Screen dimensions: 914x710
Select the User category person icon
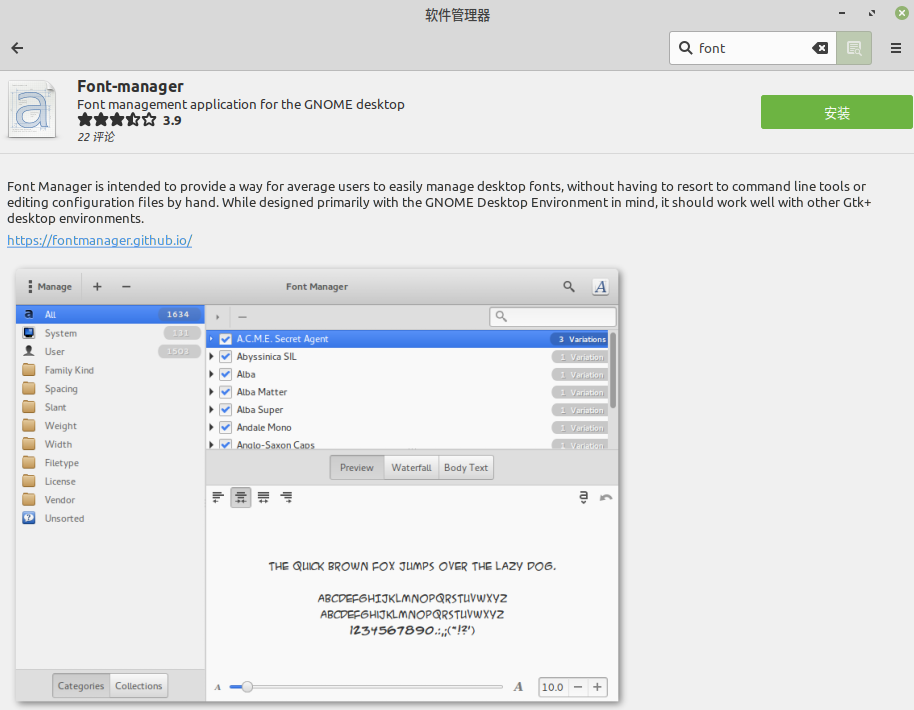29,352
